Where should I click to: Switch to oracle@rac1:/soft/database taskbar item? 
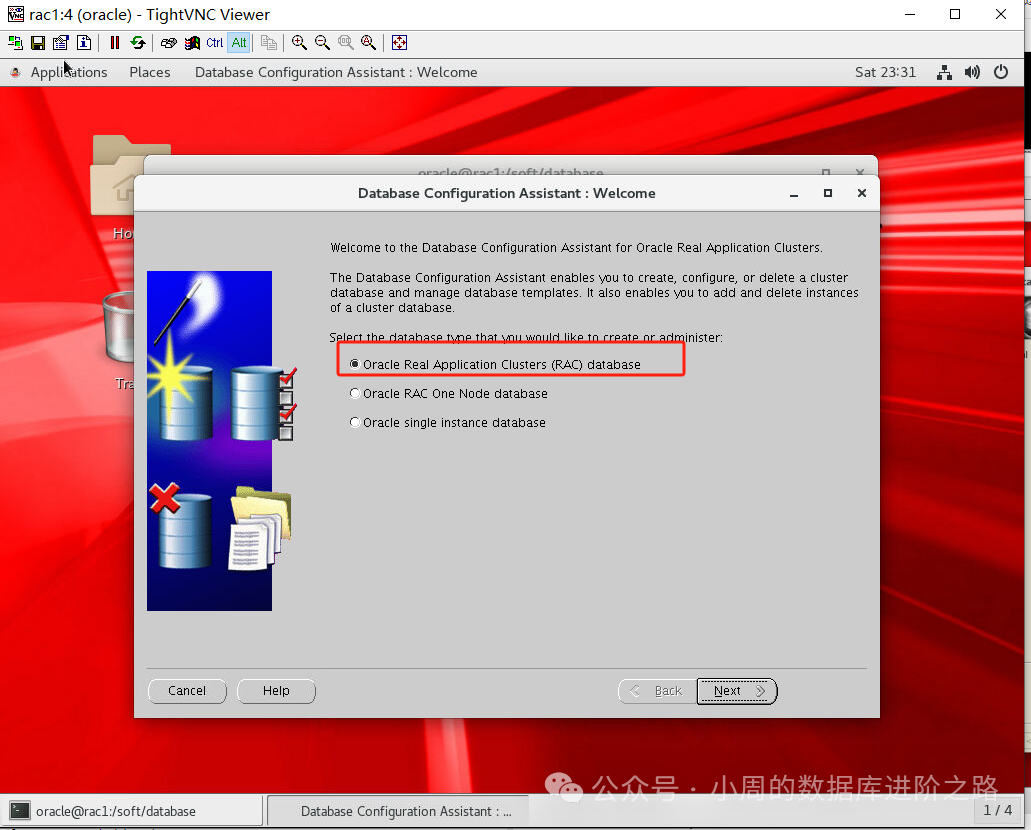pos(132,811)
